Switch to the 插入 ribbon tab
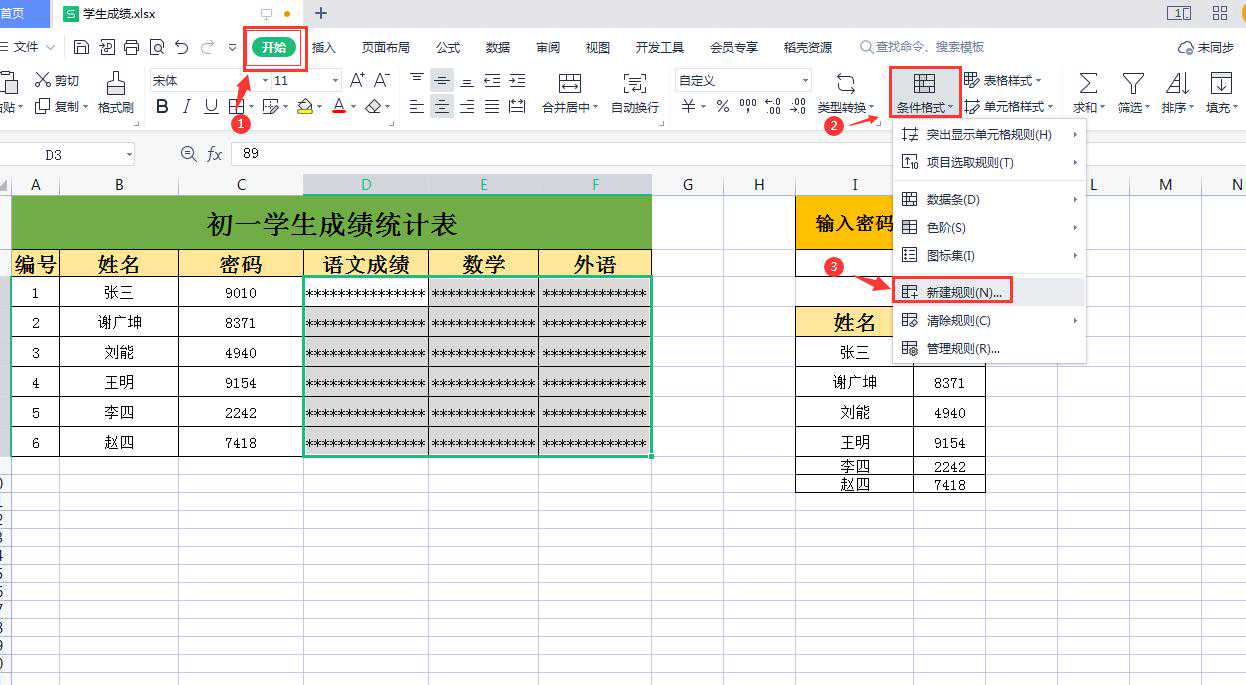 point(324,47)
